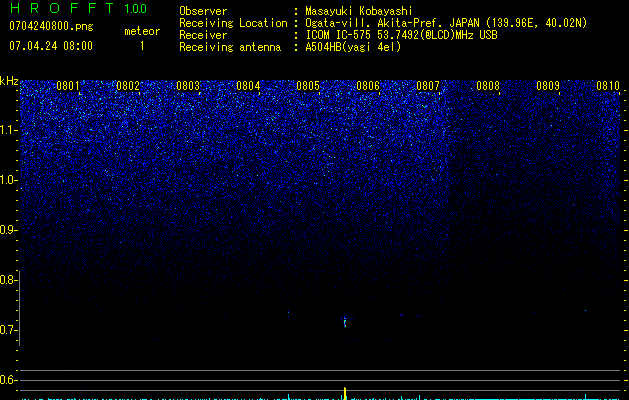The width and height of the screenshot is (629, 400).
Task: Click the 0.6 kHz axis label
Action: point(8,380)
